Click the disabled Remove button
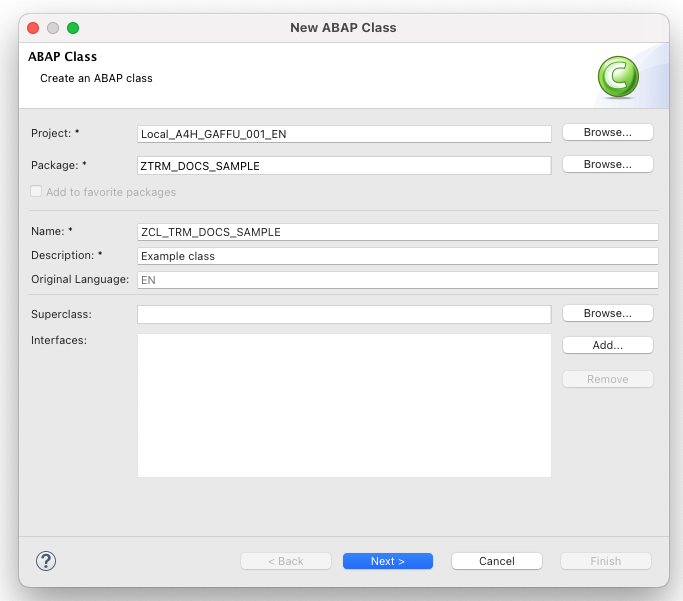Image resolution: width=683 pixels, height=601 pixels. [x=608, y=379]
